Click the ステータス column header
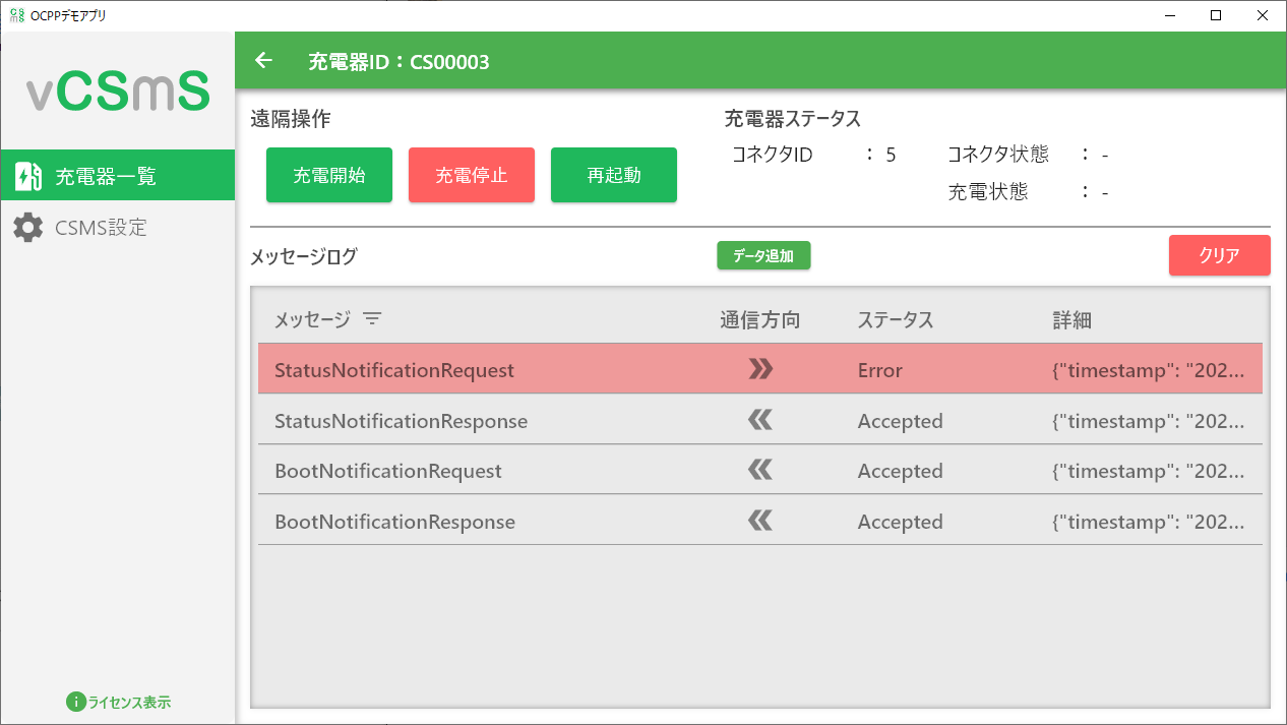This screenshot has width=1287, height=725. [x=895, y=320]
